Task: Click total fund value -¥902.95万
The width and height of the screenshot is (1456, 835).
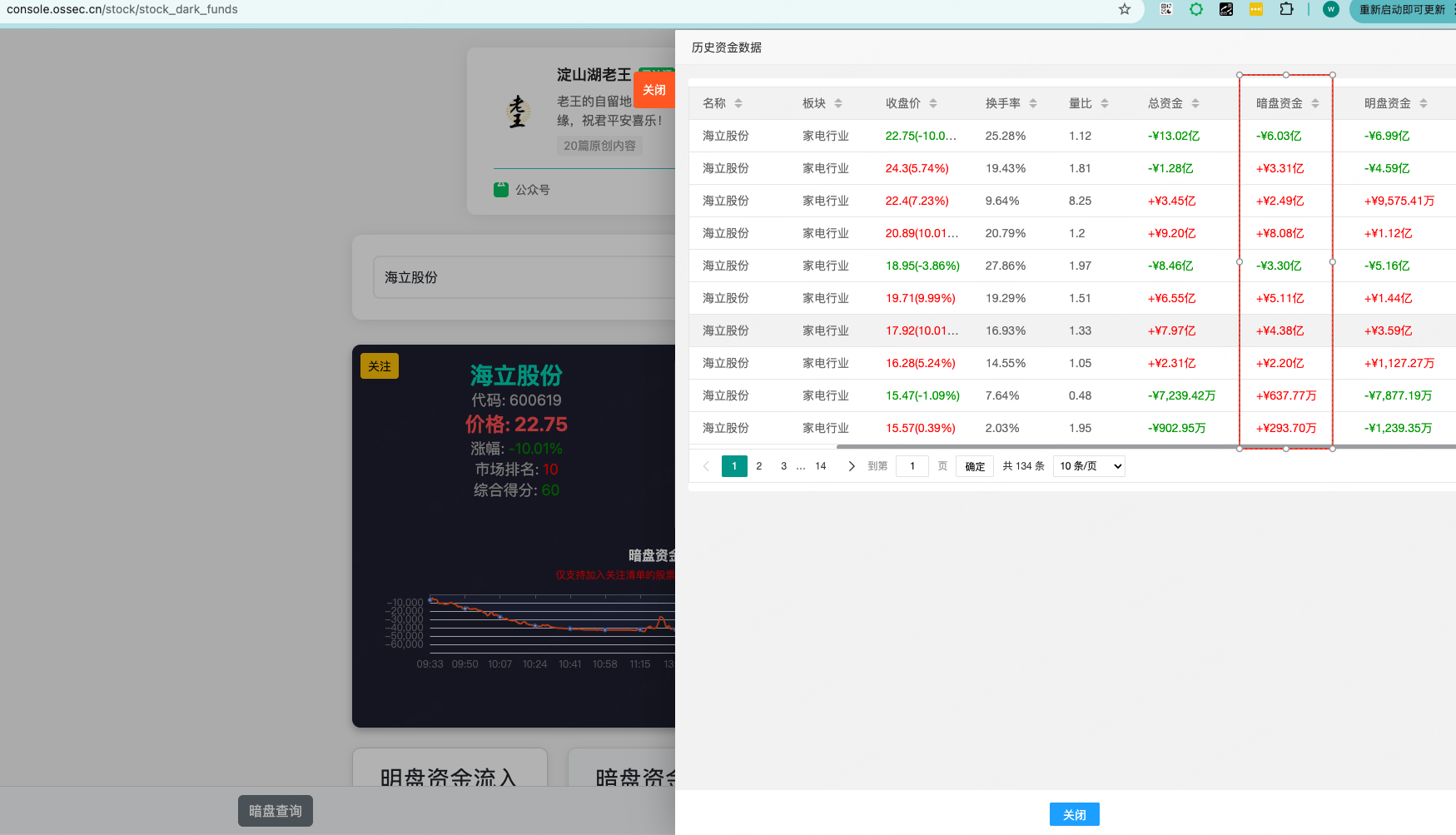Action: (1177, 428)
